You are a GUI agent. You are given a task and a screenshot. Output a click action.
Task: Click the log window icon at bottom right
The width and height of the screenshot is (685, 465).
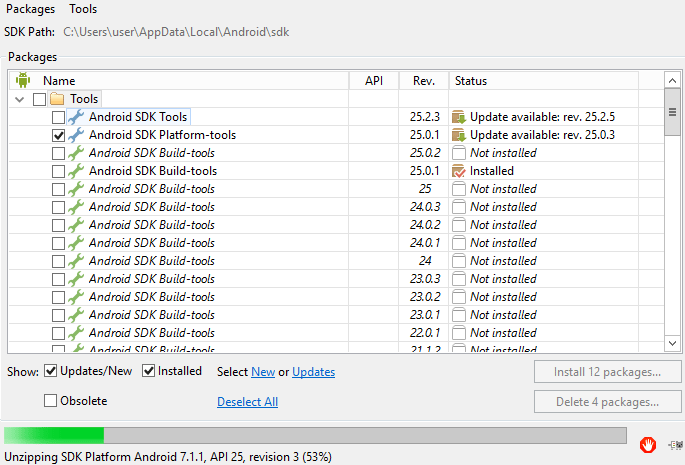[x=676, y=445]
